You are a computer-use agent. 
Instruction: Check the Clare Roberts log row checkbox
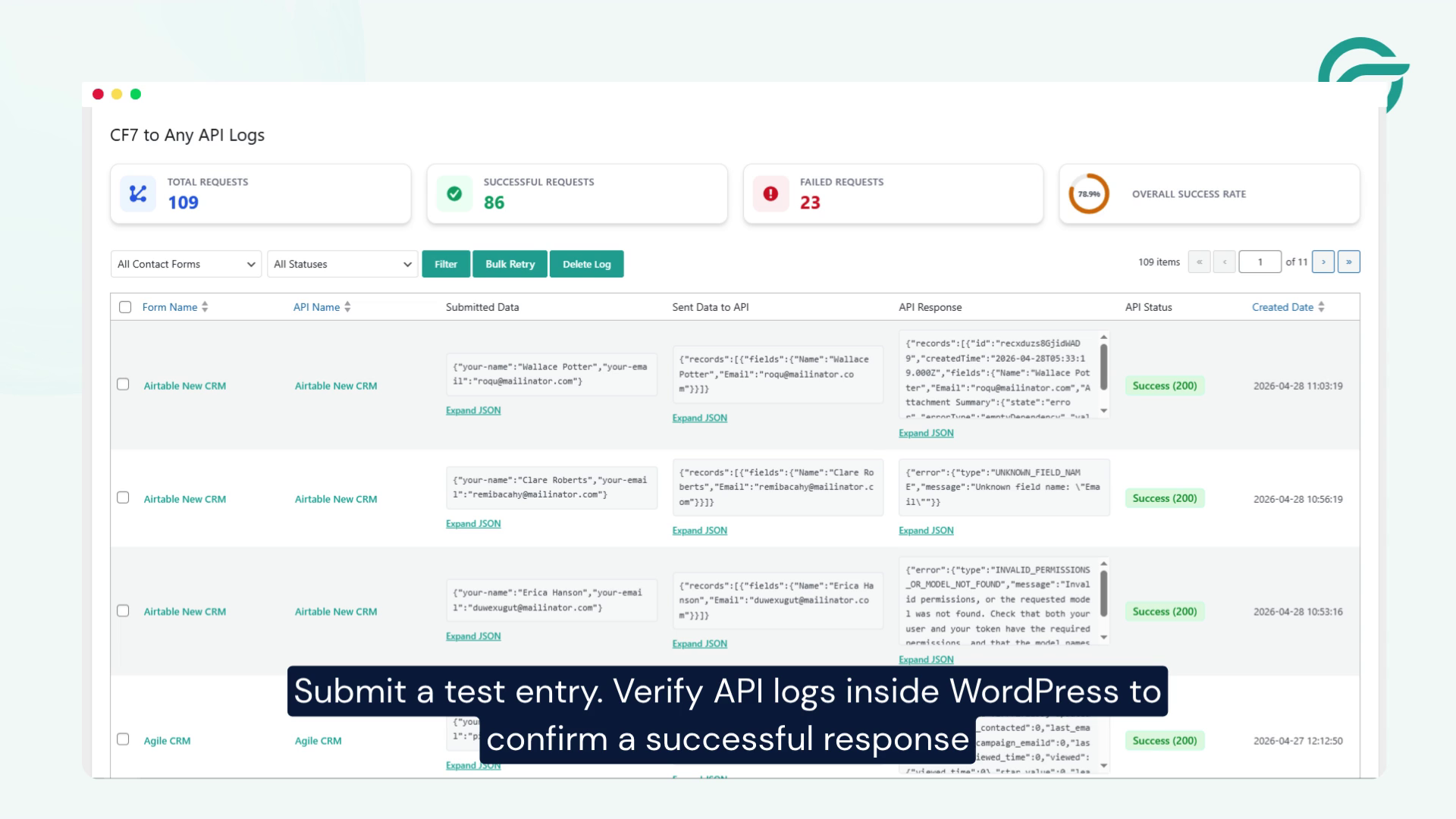[x=123, y=497]
